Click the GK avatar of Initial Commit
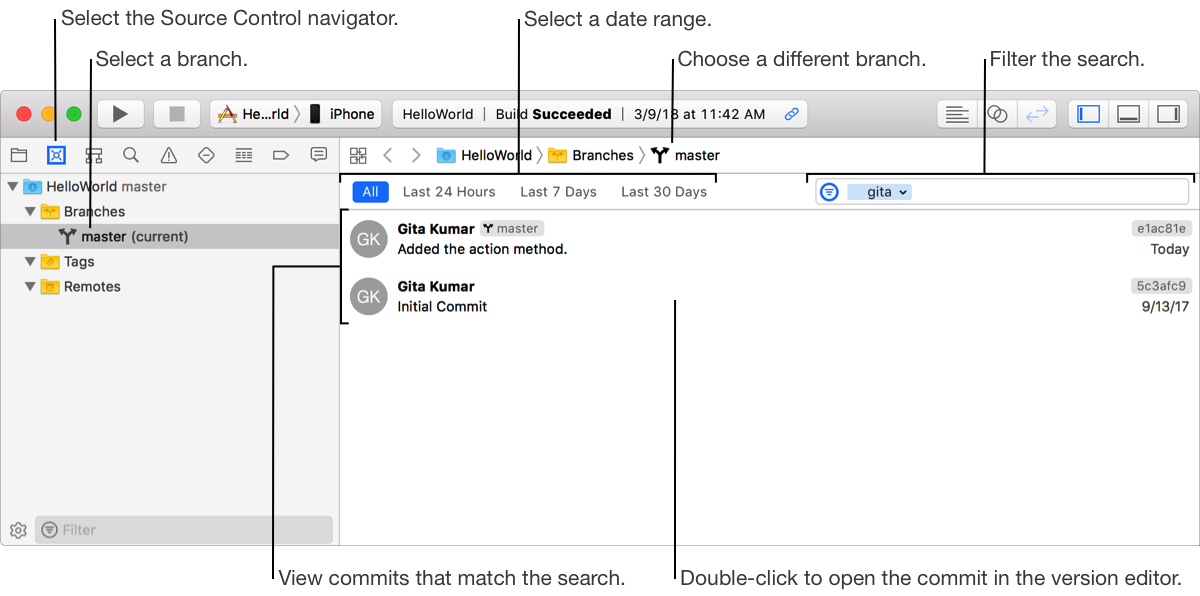The width and height of the screenshot is (1200, 596). point(369,296)
